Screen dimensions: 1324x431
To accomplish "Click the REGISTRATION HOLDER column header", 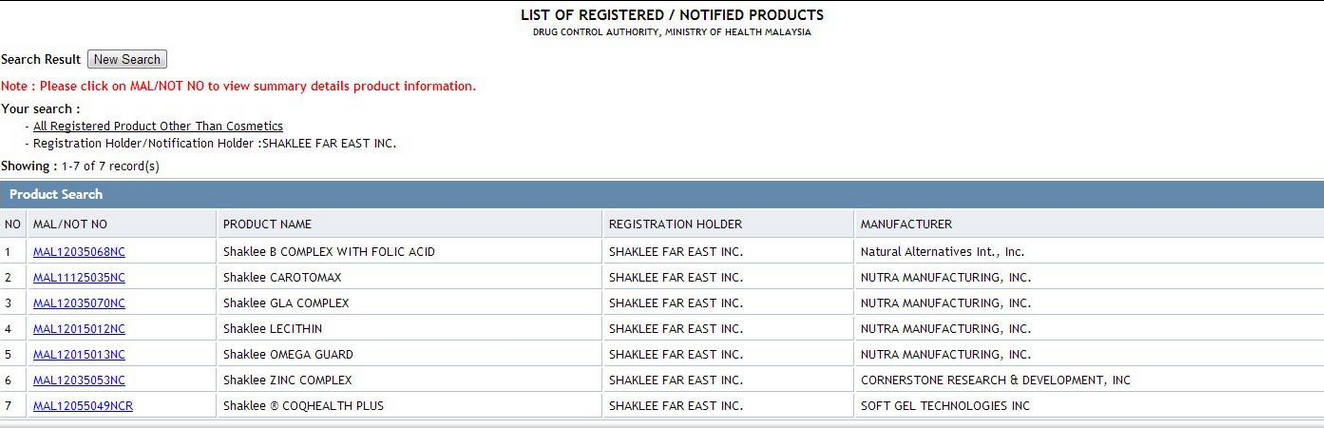I will pyautogui.click(x=675, y=224).
